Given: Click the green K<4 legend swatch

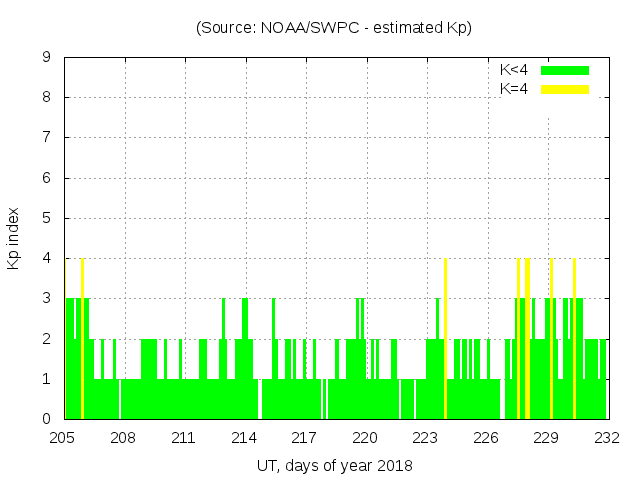Looking at the screenshot, I should pos(565,70).
